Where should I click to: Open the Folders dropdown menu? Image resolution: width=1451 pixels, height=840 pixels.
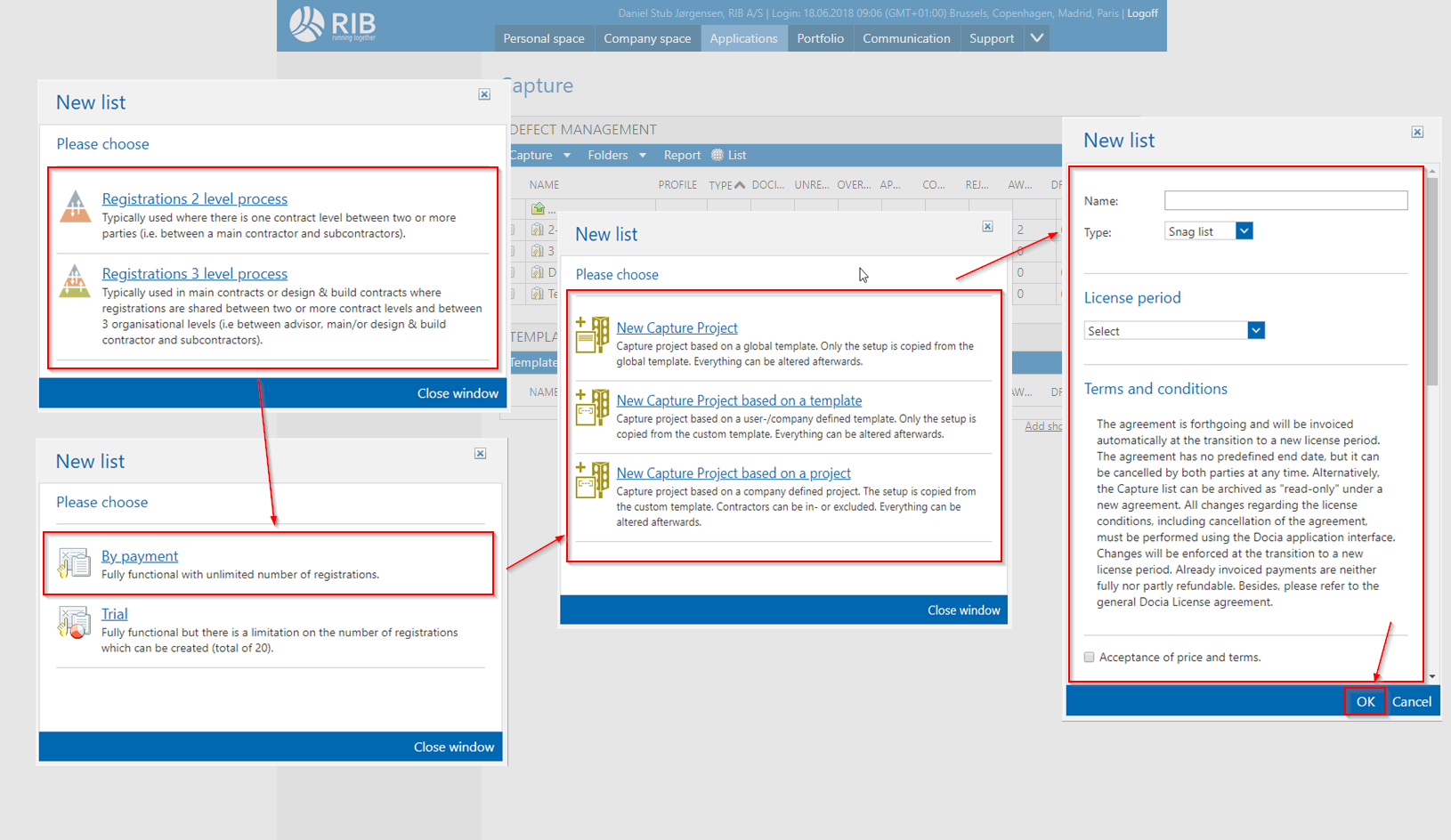616,155
